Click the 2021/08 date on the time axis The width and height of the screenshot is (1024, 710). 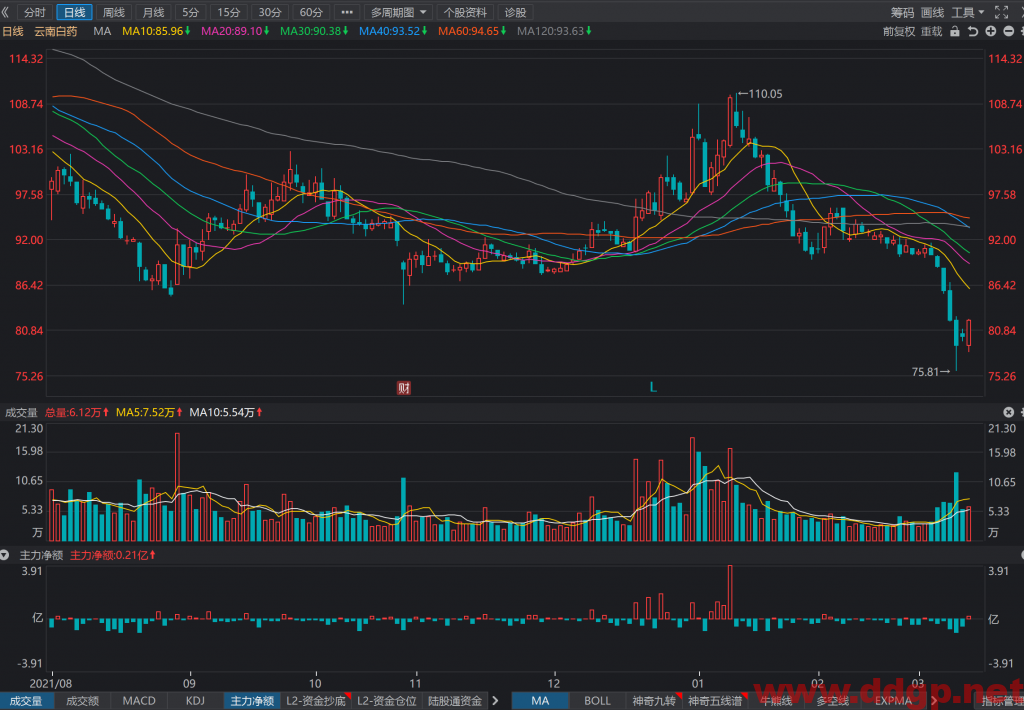pyautogui.click(x=51, y=684)
